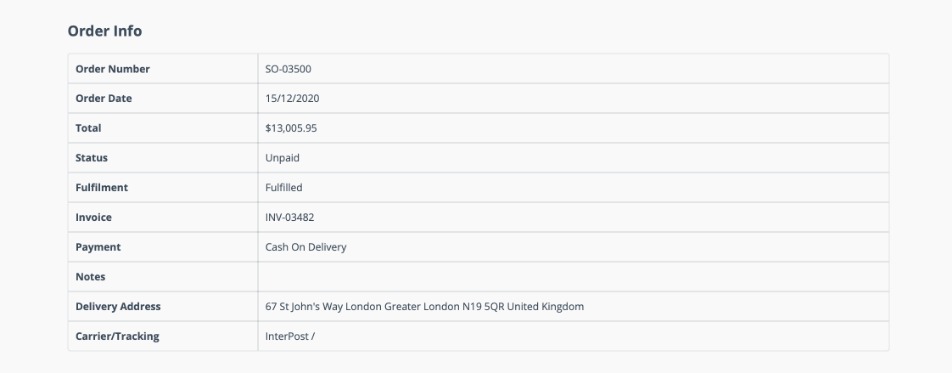Click the Status label

[x=91, y=158]
